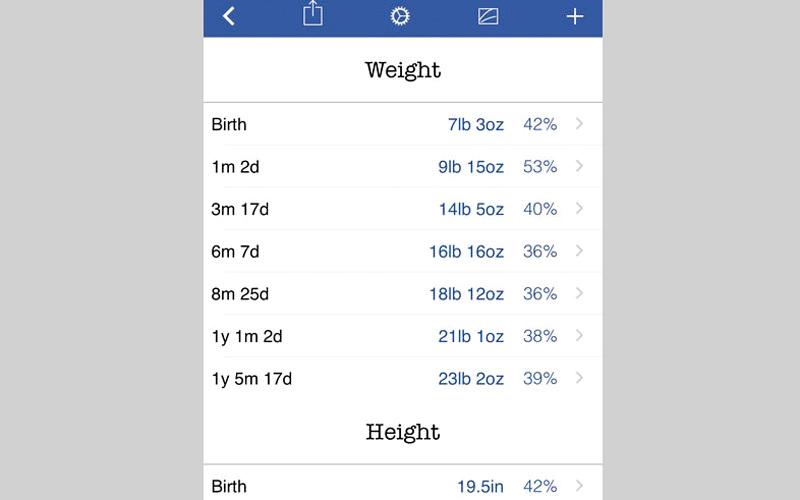
Task: Select the 7lb 3oz weight value
Action: (x=475, y=124)
